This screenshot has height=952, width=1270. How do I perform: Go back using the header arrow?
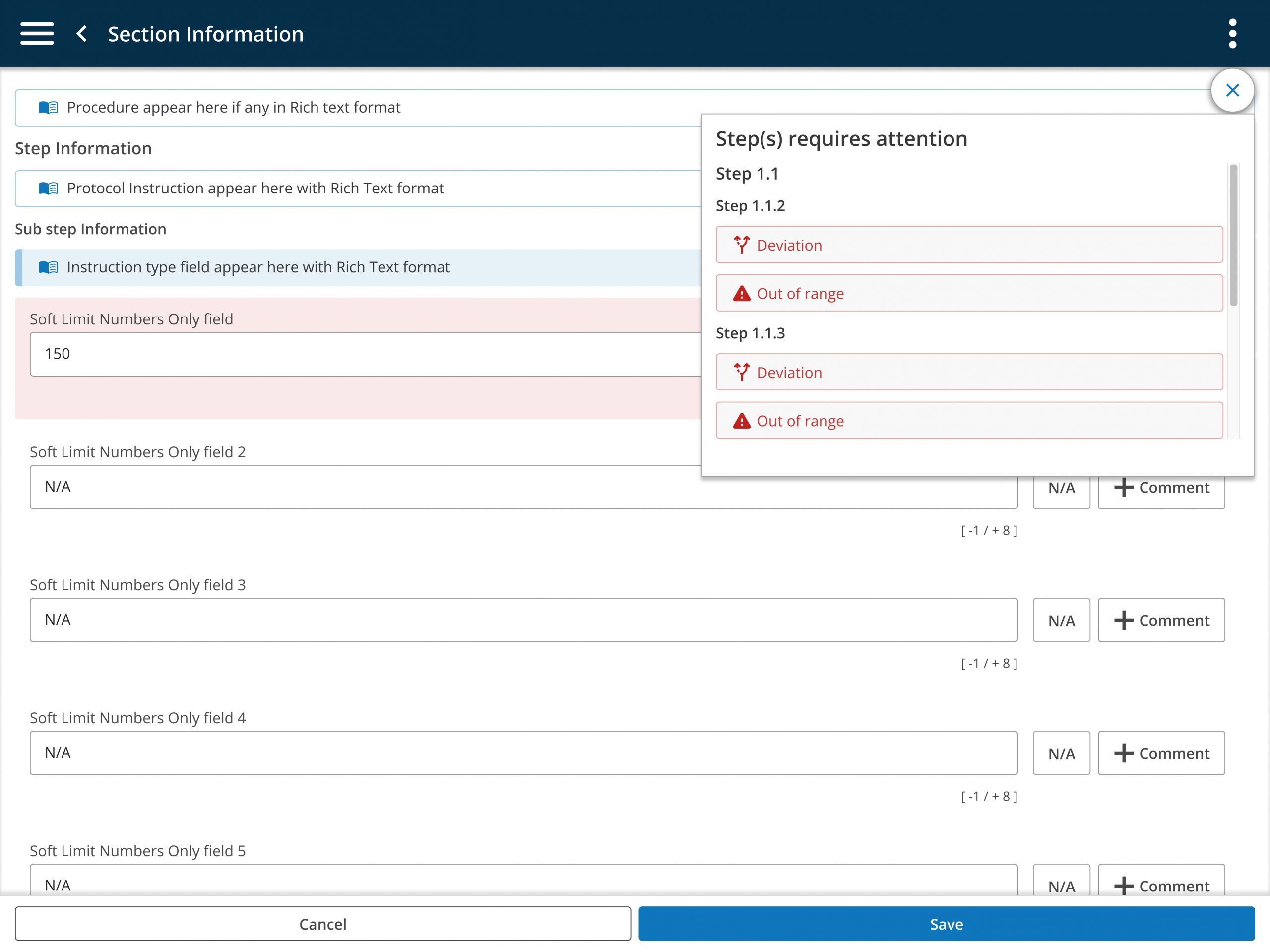click(x=82, y=33)
